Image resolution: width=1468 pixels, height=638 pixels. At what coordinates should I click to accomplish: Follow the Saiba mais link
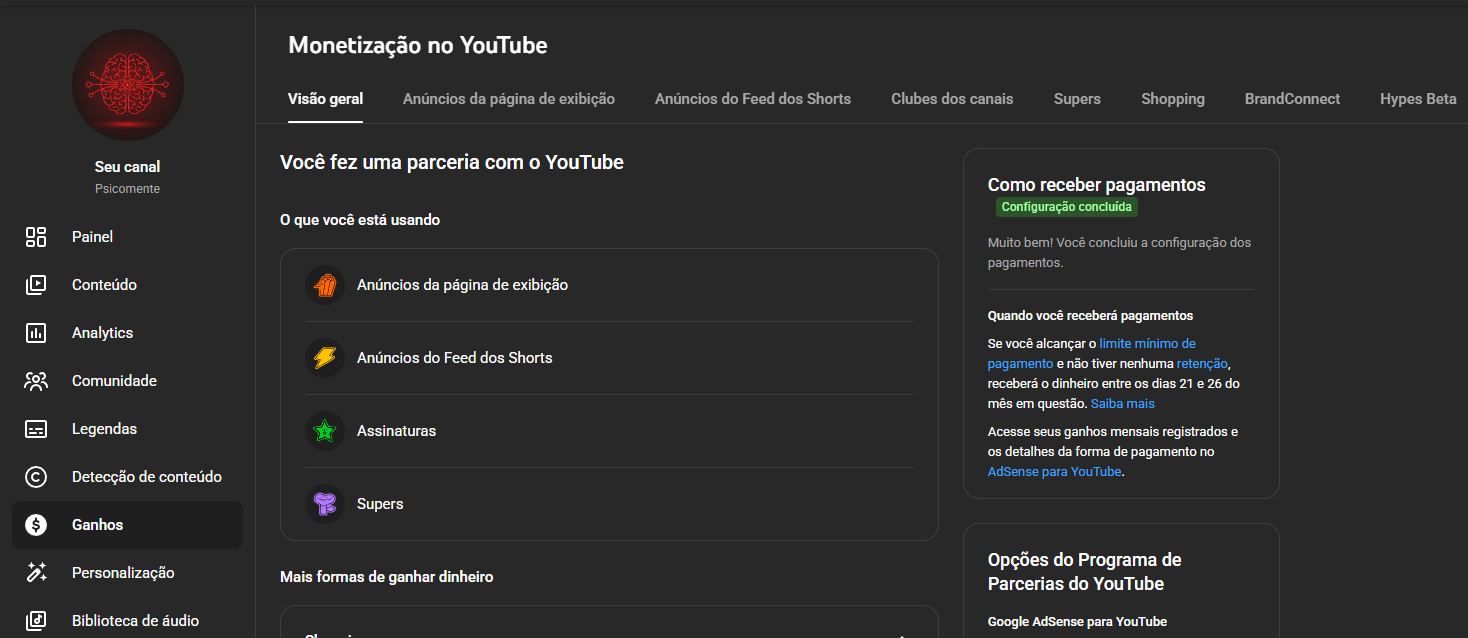(x=1122, y=404)
